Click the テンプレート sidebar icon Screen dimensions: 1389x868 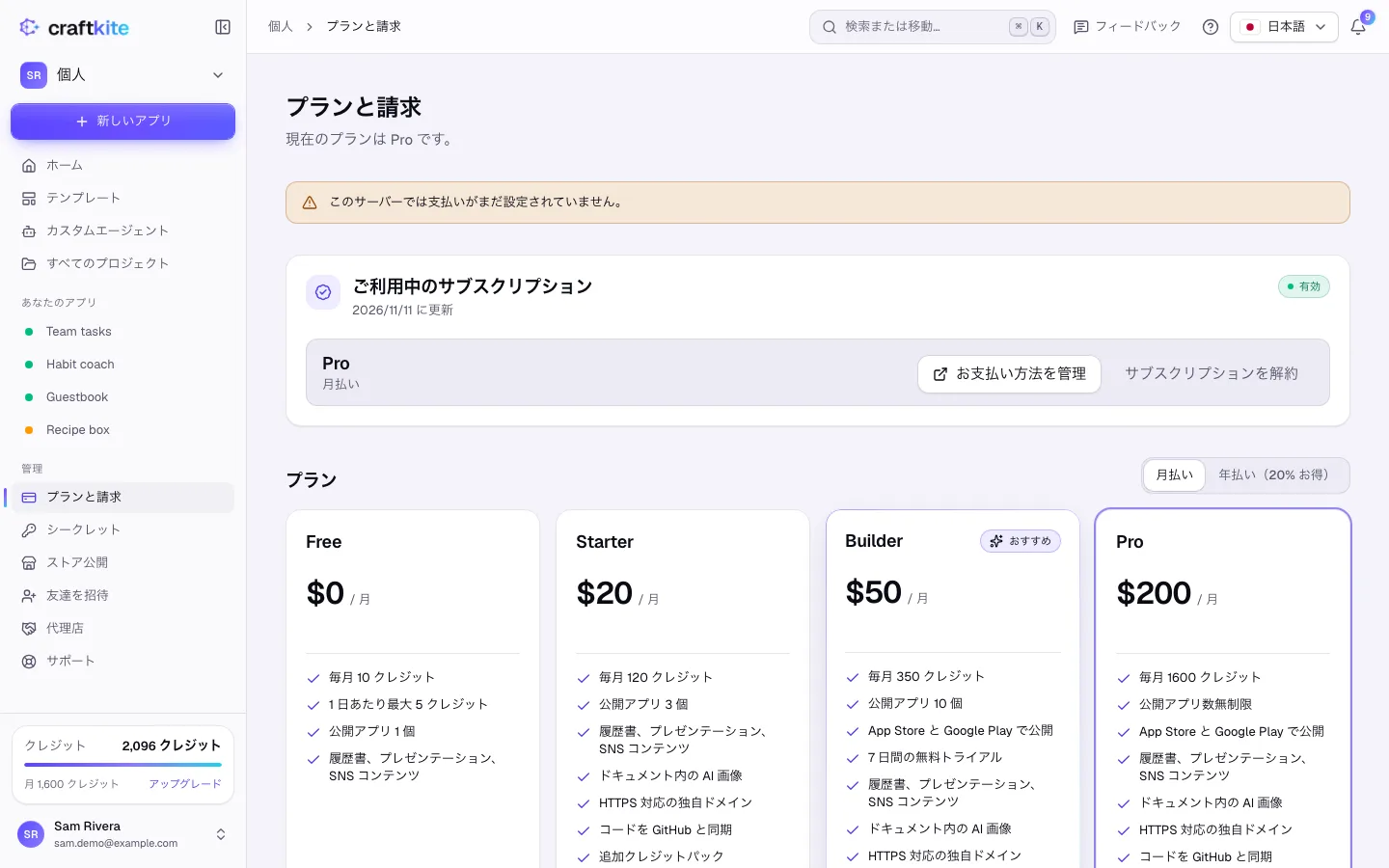pyautogui.click(x=29, y=199)
